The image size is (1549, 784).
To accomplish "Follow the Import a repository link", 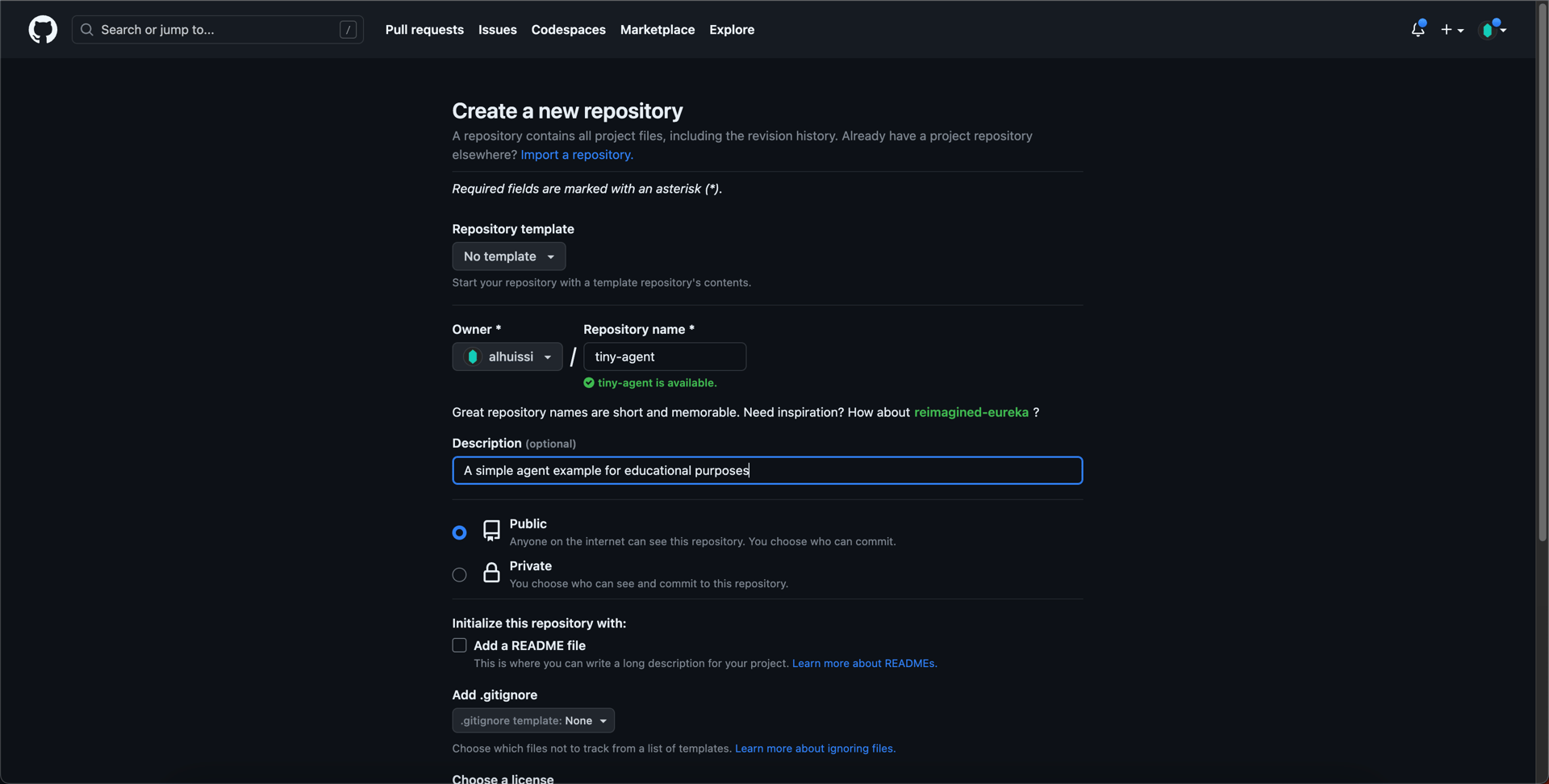I will 576,155.
